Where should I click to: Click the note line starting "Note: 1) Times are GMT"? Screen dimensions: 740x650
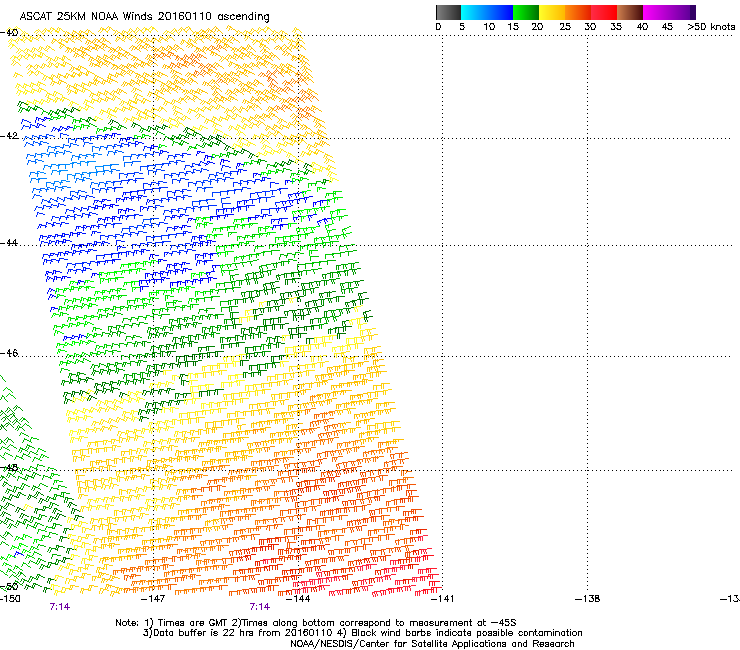(x=316, y=623)
